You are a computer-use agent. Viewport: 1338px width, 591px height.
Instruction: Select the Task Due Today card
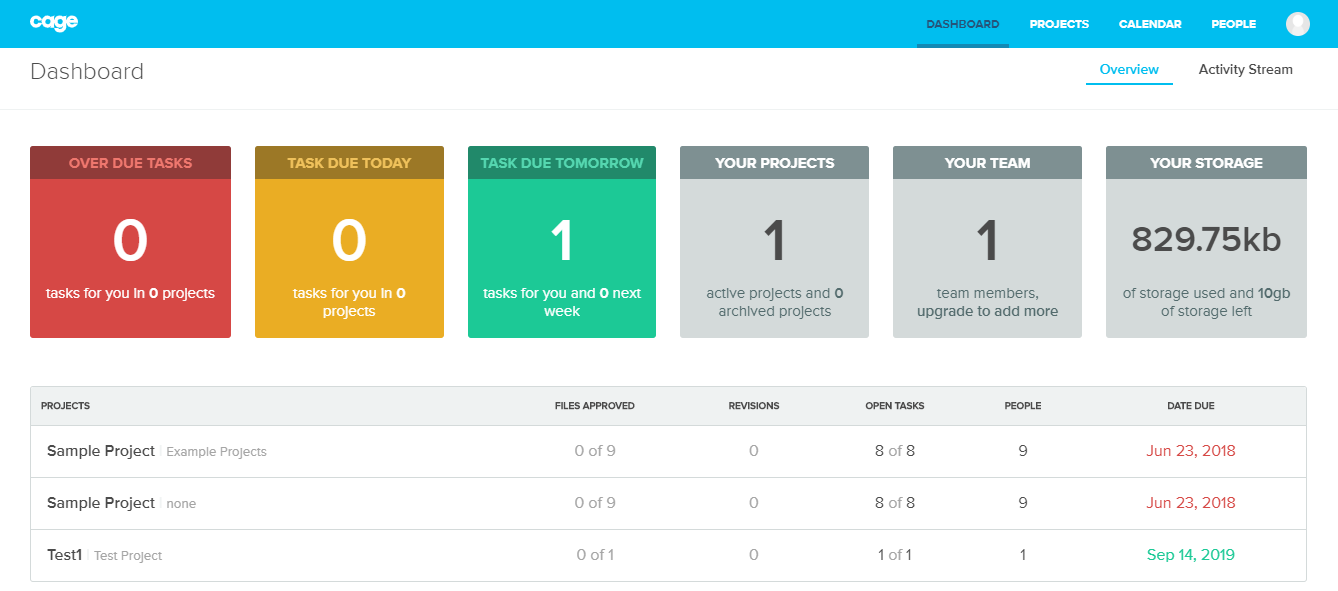tap(348, 242)
